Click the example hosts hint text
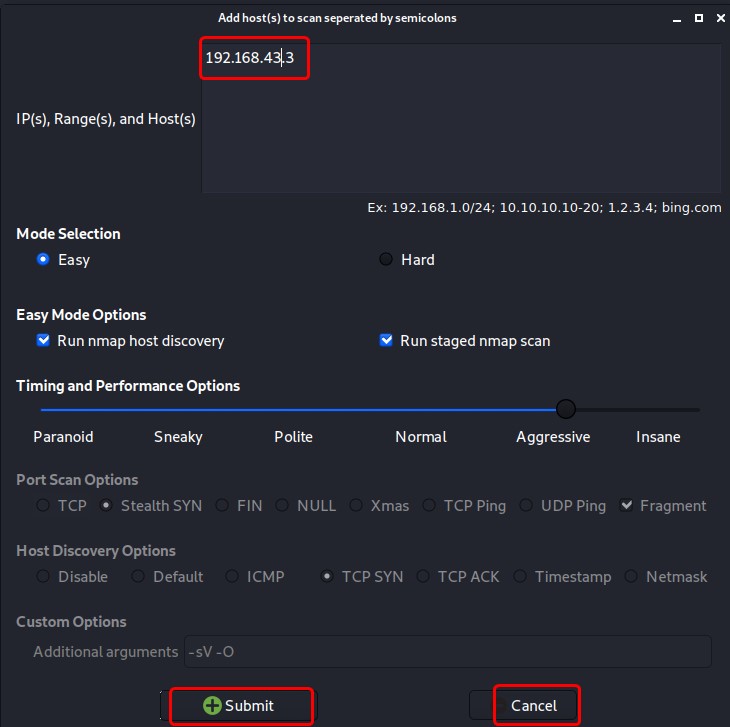 (544, 207)
